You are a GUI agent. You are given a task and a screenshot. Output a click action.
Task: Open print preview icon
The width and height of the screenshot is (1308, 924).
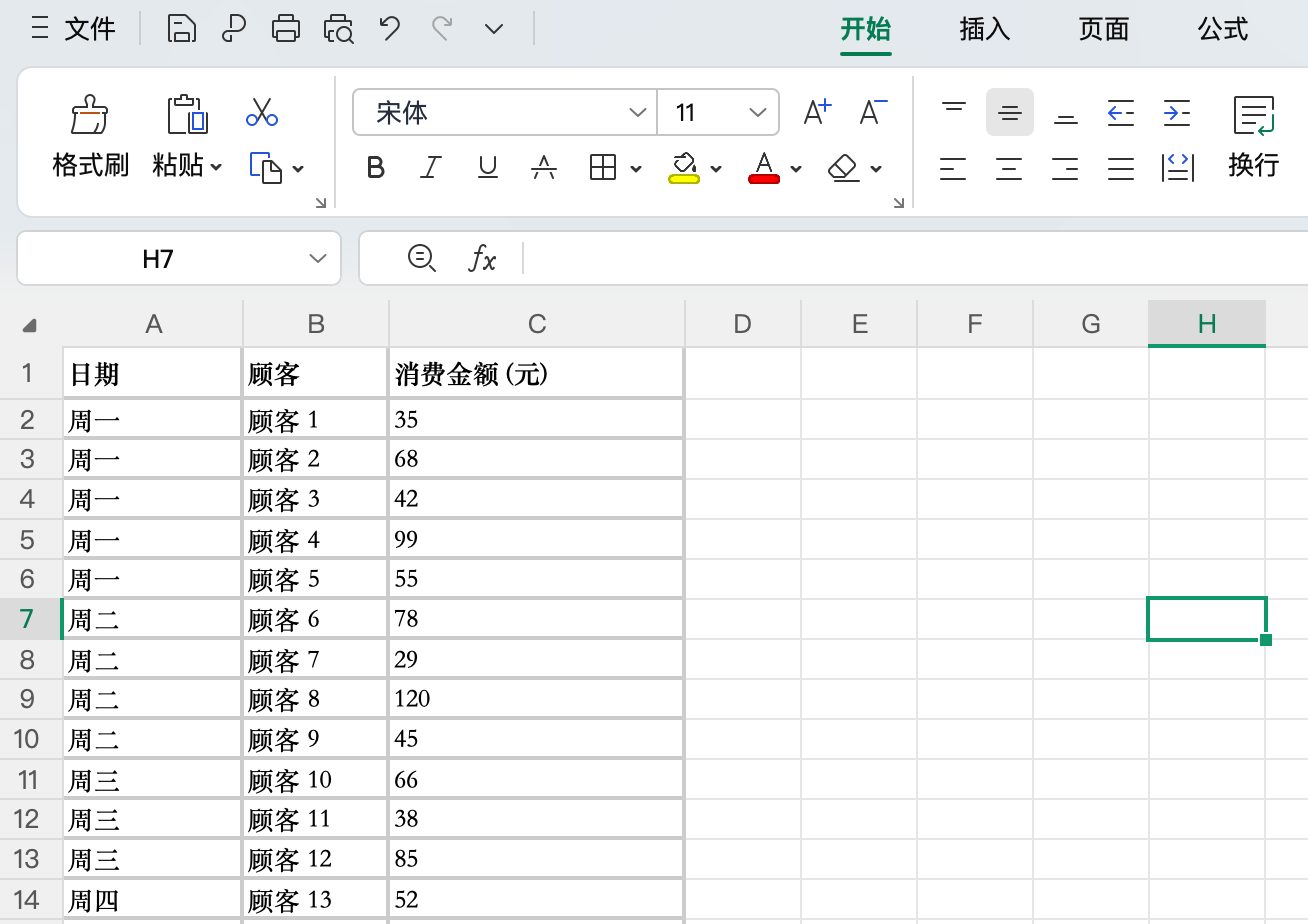(x=338, y=29)
